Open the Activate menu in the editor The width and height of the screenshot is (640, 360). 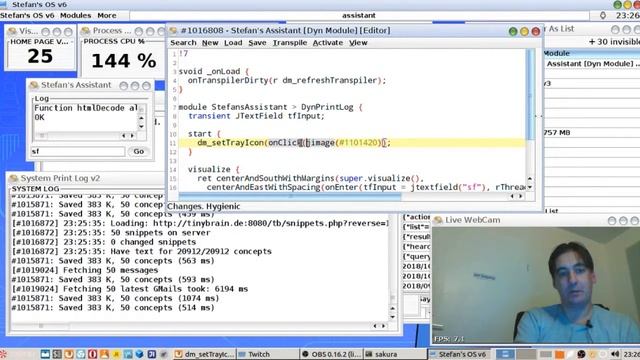(328, 43)
